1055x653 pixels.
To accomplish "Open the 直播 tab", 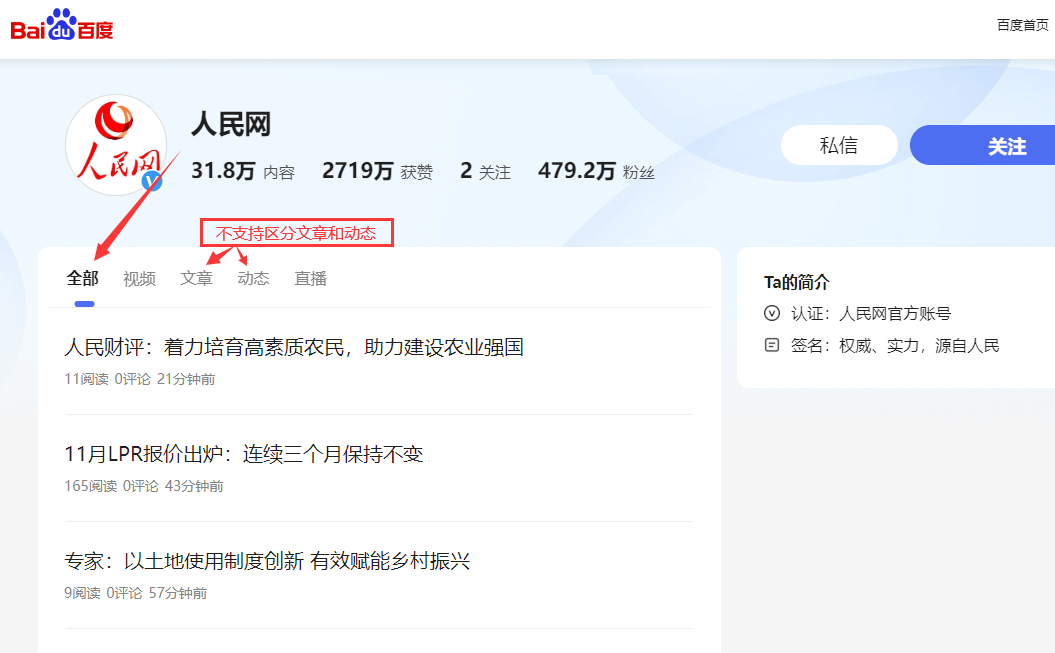I will 310,278.
